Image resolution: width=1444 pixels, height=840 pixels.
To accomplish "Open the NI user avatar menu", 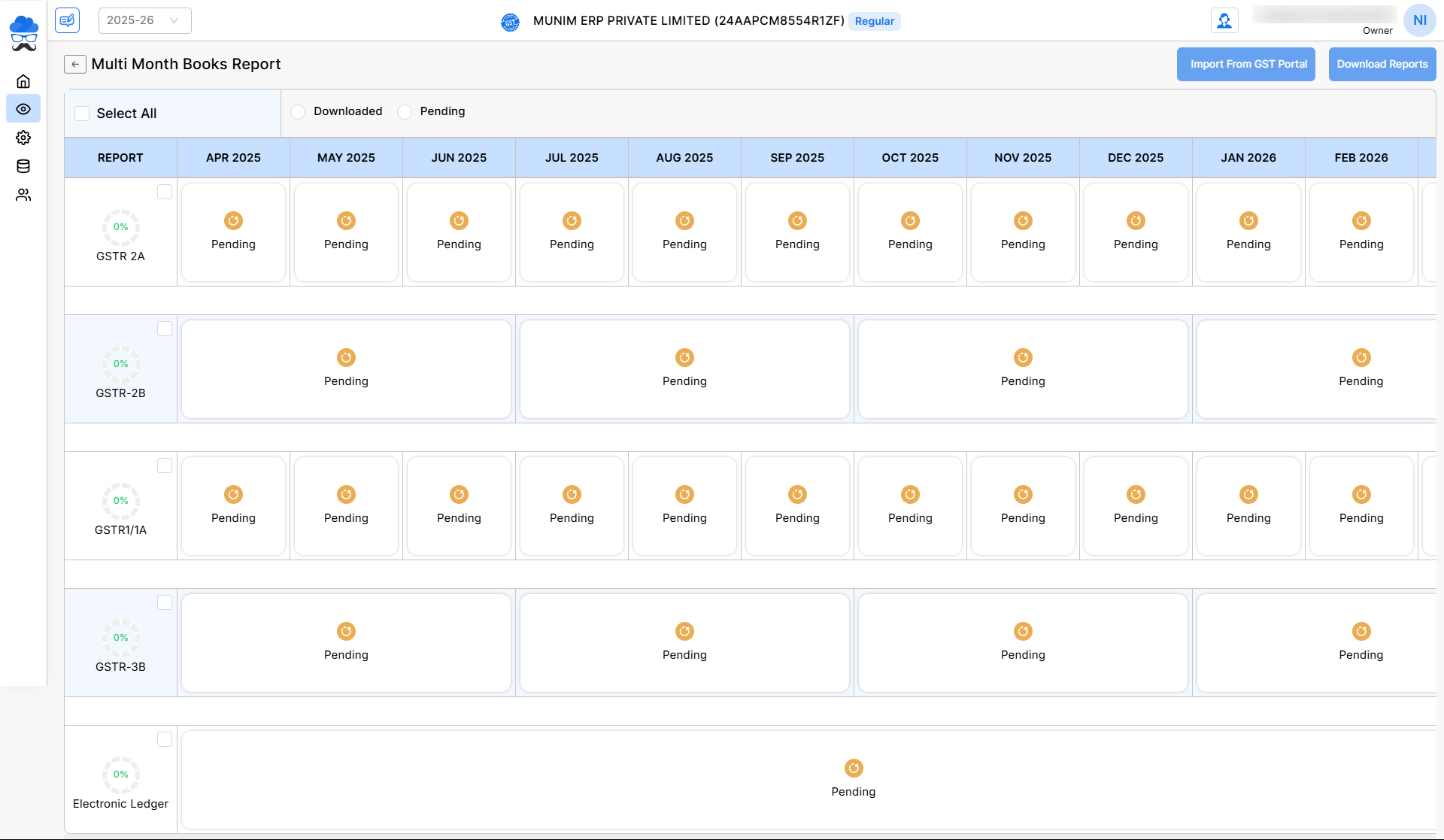I will point(1419,20).
